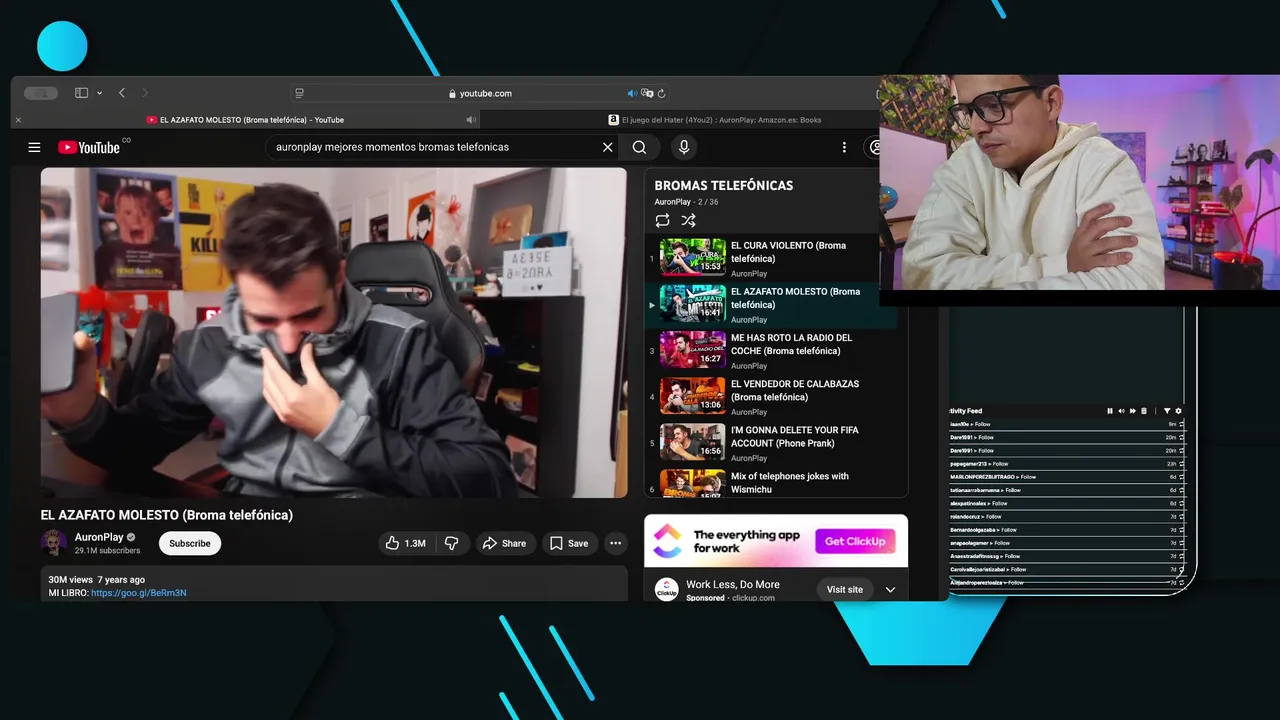Expand the ClickUp ad chevron
Viewport: 1280px width, 720px height.
click(890, 589)
